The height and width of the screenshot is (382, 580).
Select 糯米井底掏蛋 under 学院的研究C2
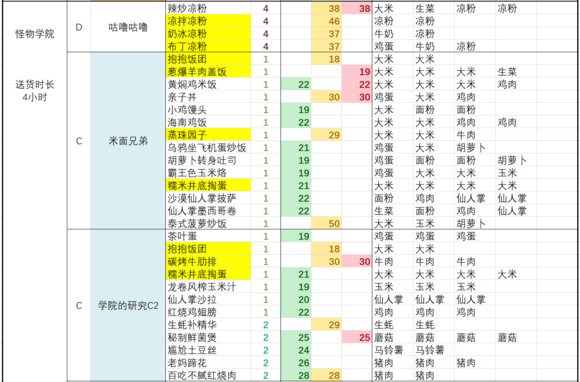(209, 274)
